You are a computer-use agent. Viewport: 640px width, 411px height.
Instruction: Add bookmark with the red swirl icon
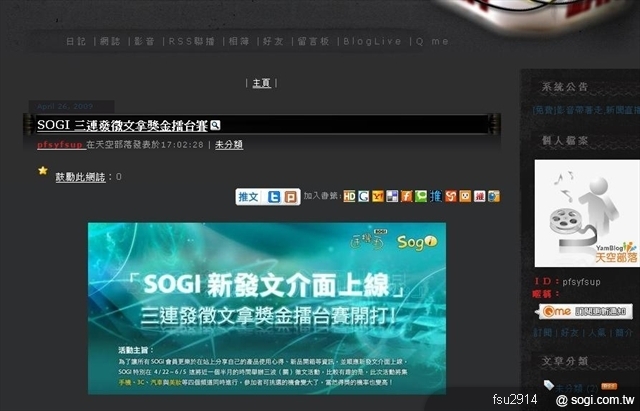pos(451,196)
